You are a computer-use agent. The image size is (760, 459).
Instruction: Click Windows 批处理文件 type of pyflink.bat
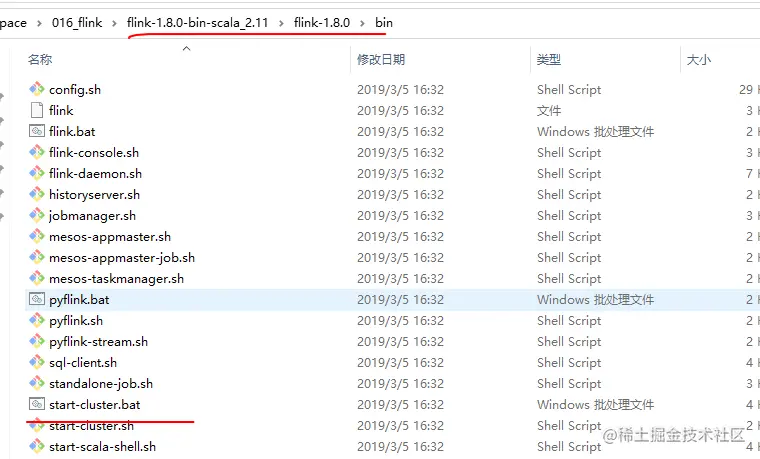tap(595, 300)
